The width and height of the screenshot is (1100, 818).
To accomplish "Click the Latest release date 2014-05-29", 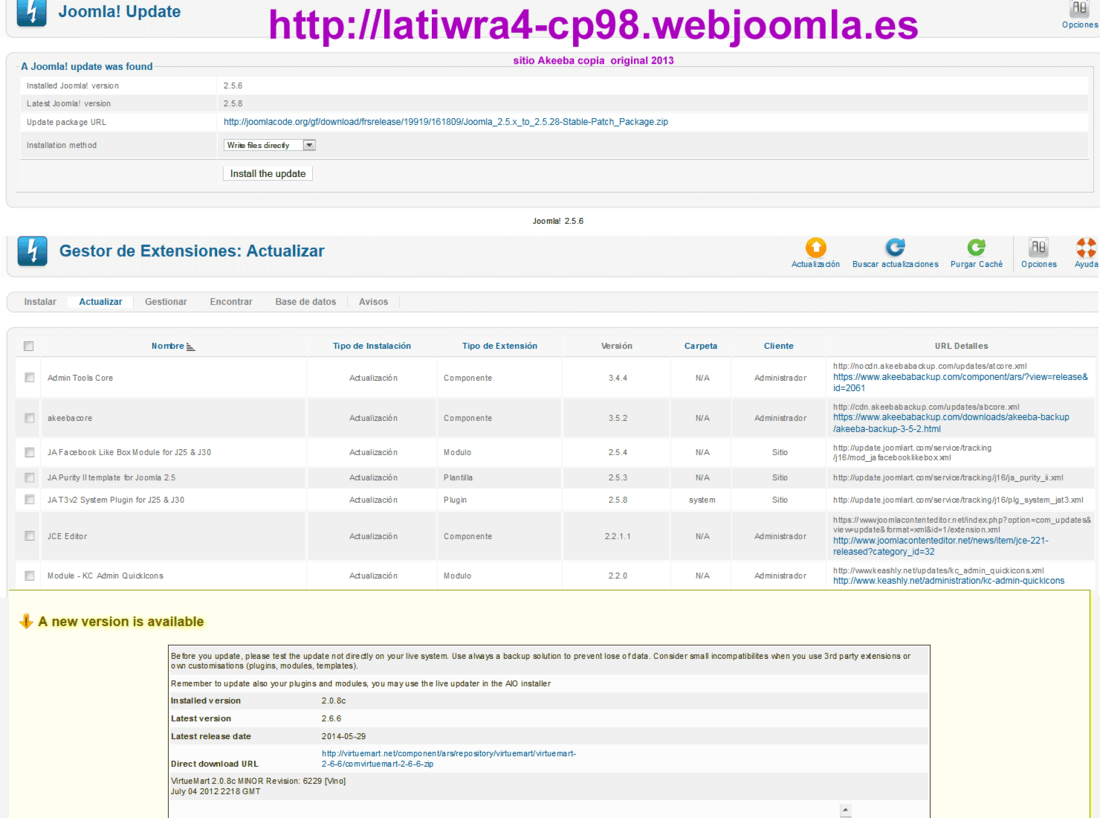I will click(x=344, y=737).
